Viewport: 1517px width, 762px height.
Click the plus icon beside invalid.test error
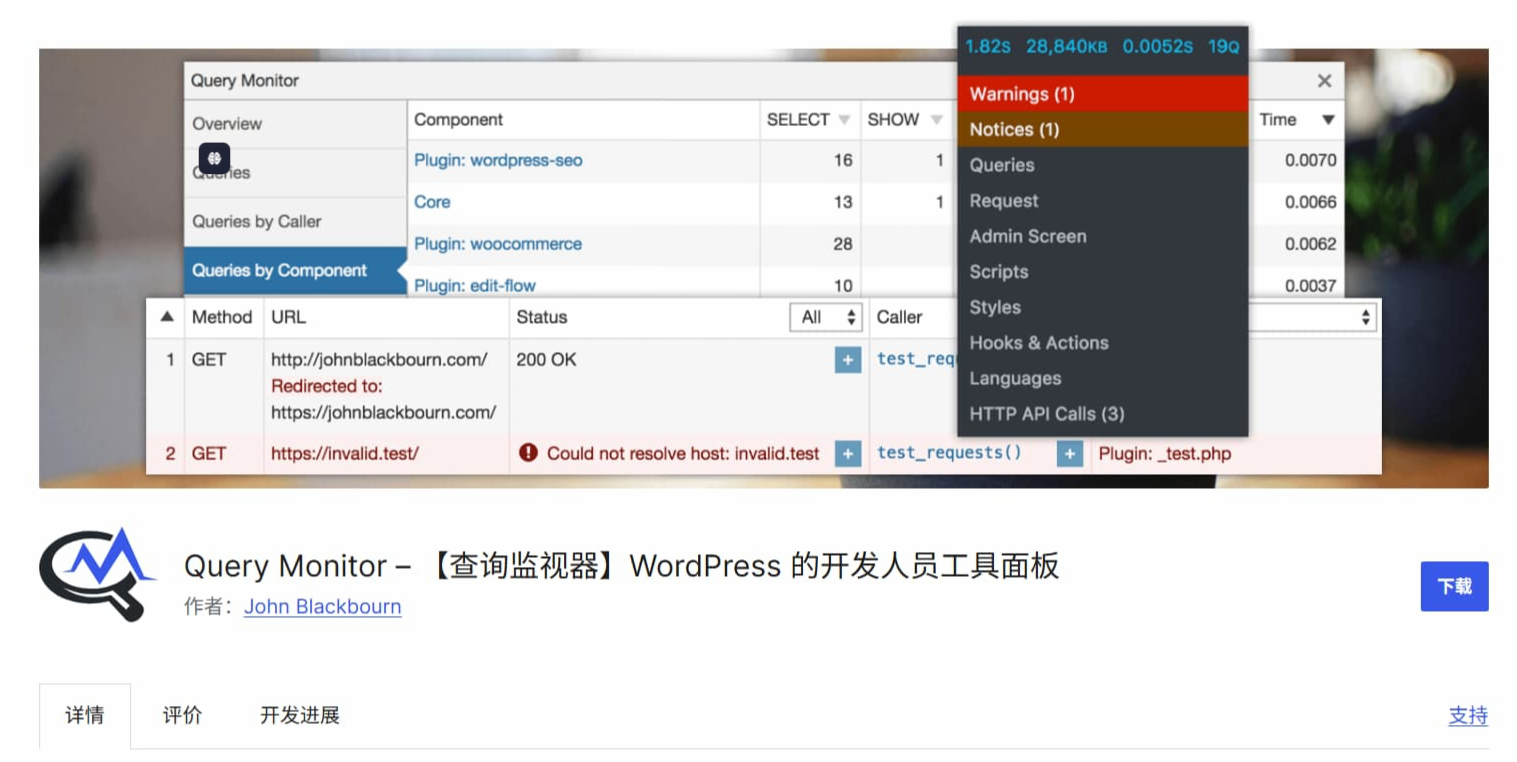point(847,454)
